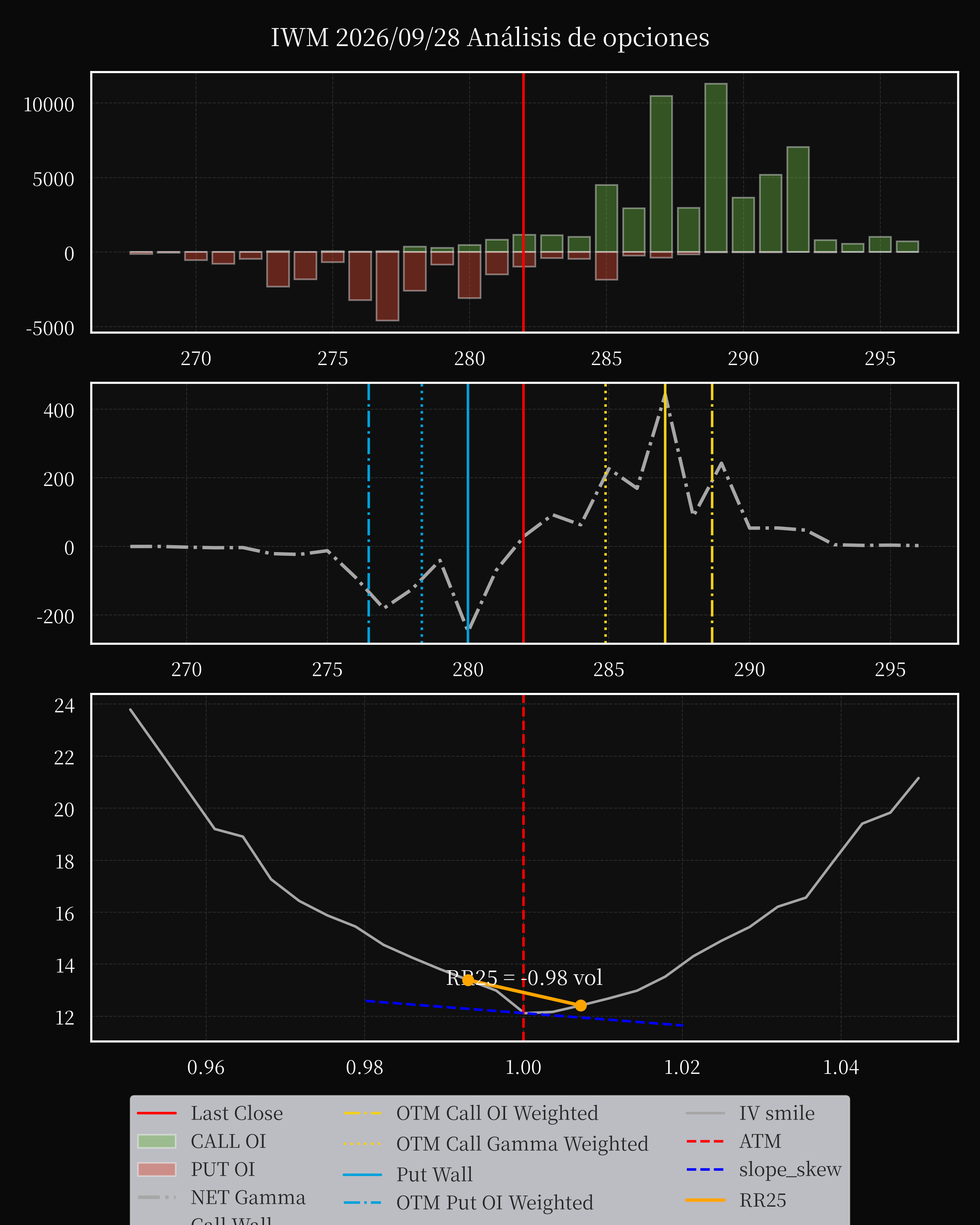Click the 290 x-axis tick on the OI chart
Image resolution: width=980 pixels, height=1225 pixels.
(x=743, y=359)
